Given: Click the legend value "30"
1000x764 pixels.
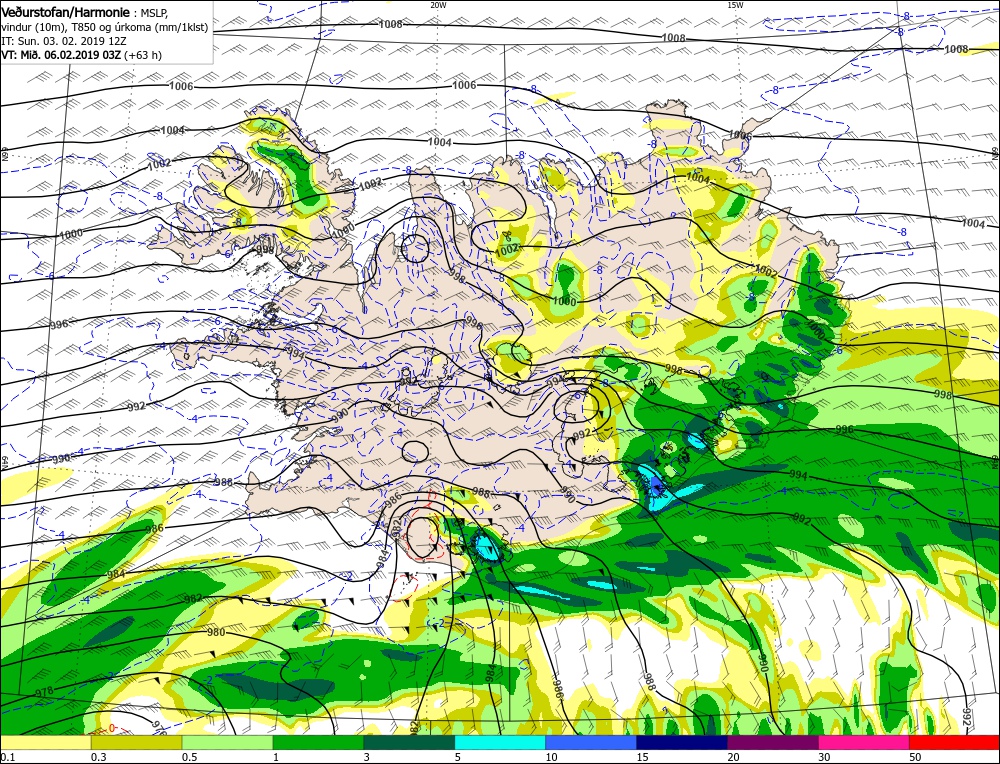Looking at the screenshot, I should [x=824, y=757].
